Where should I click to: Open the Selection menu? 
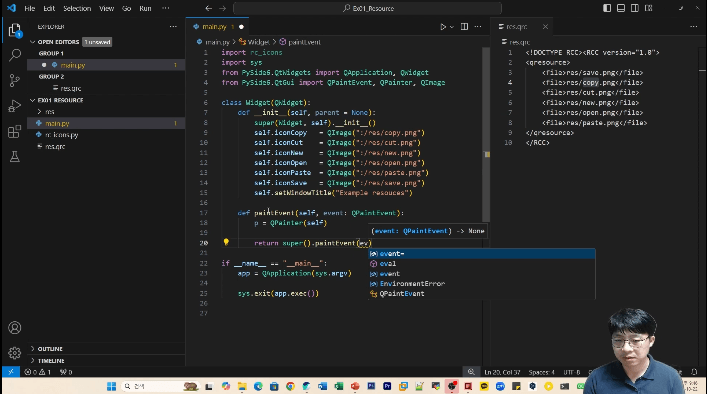point(77,8)
